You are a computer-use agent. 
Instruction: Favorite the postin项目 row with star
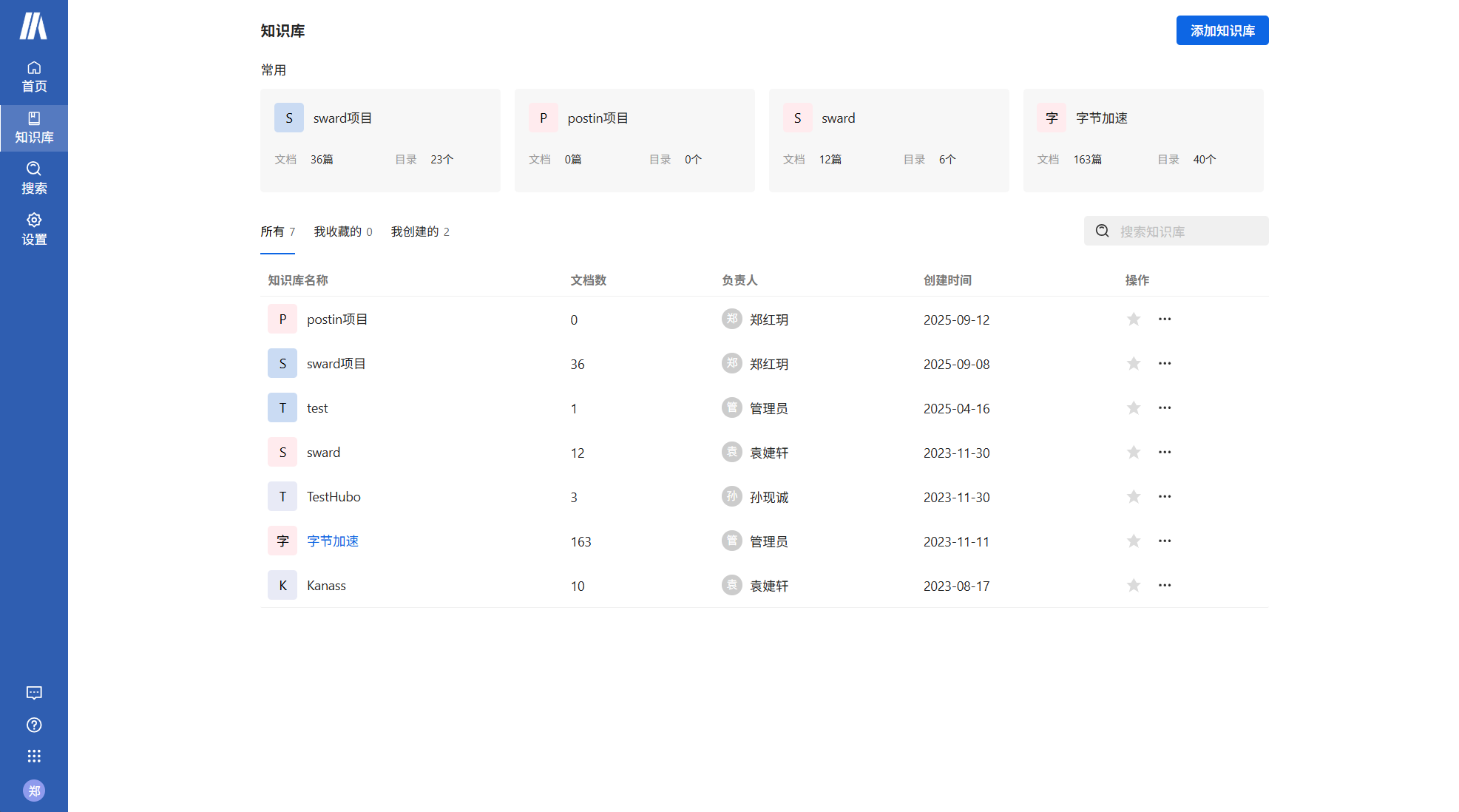pos(1134,319)
